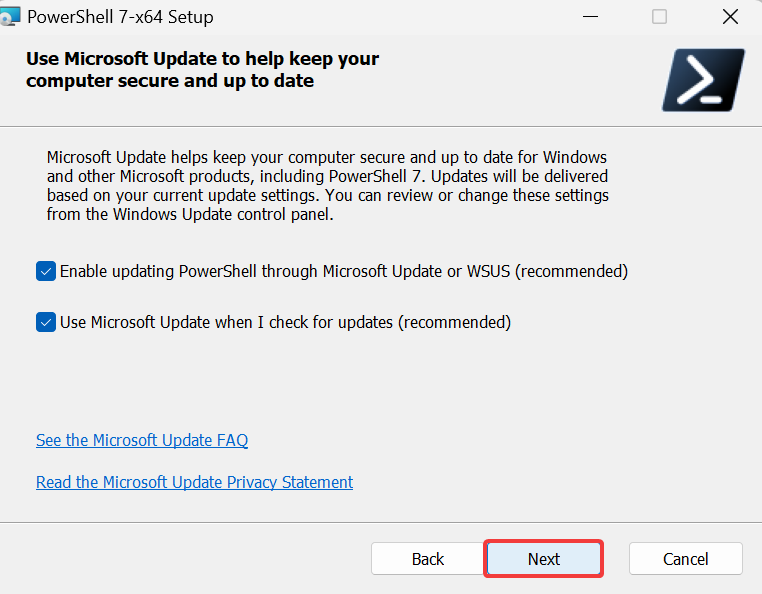This screenshot has height=594, width=762.
Task: Cancel the PowerShell installation
Action: 686,559
